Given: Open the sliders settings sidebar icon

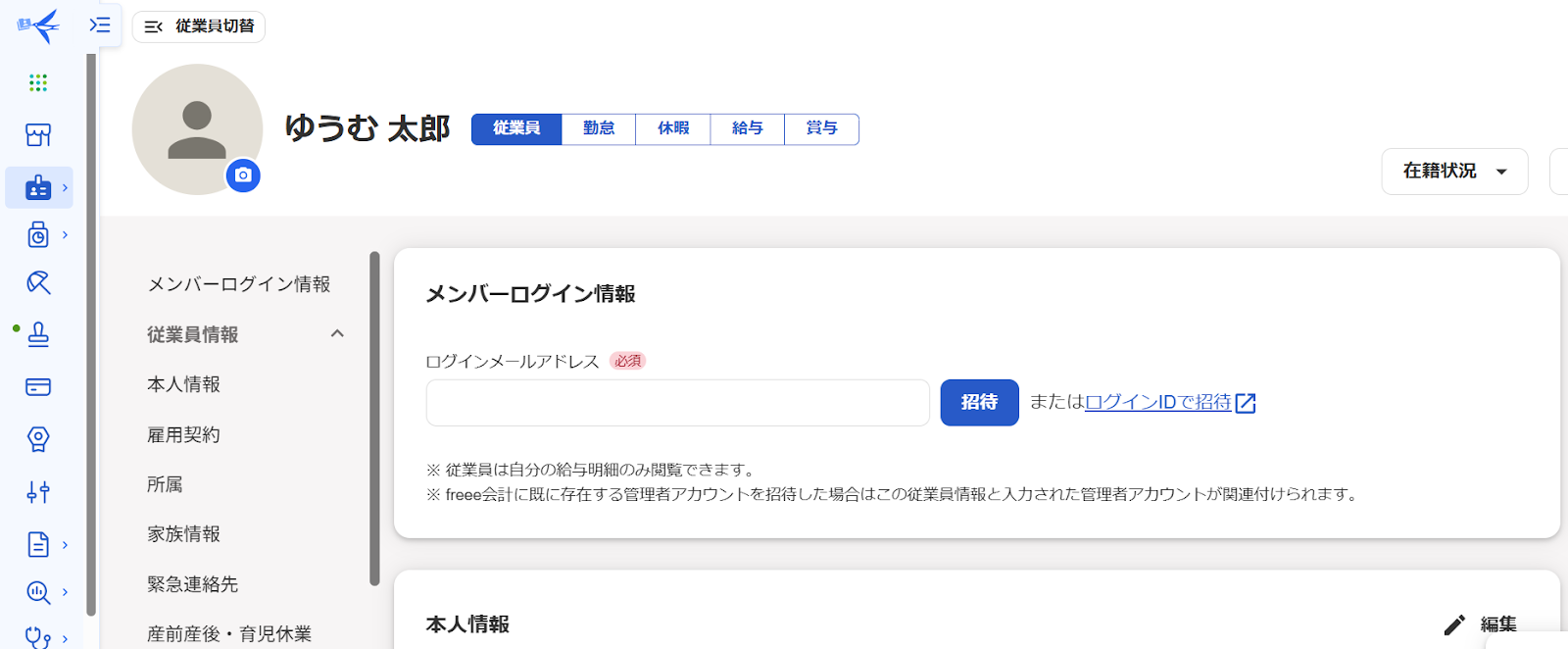Looking at the screenshot, I should tap(38, 492).
